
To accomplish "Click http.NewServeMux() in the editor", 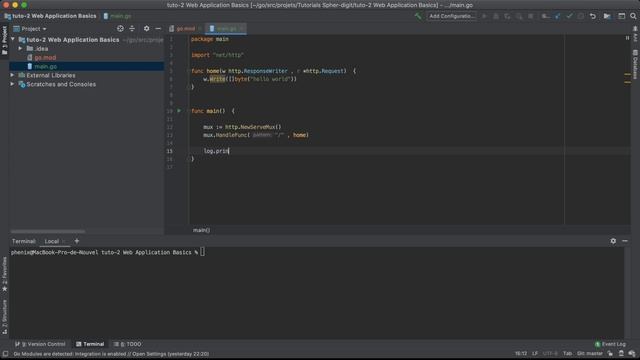I will [x=253, y=127].
